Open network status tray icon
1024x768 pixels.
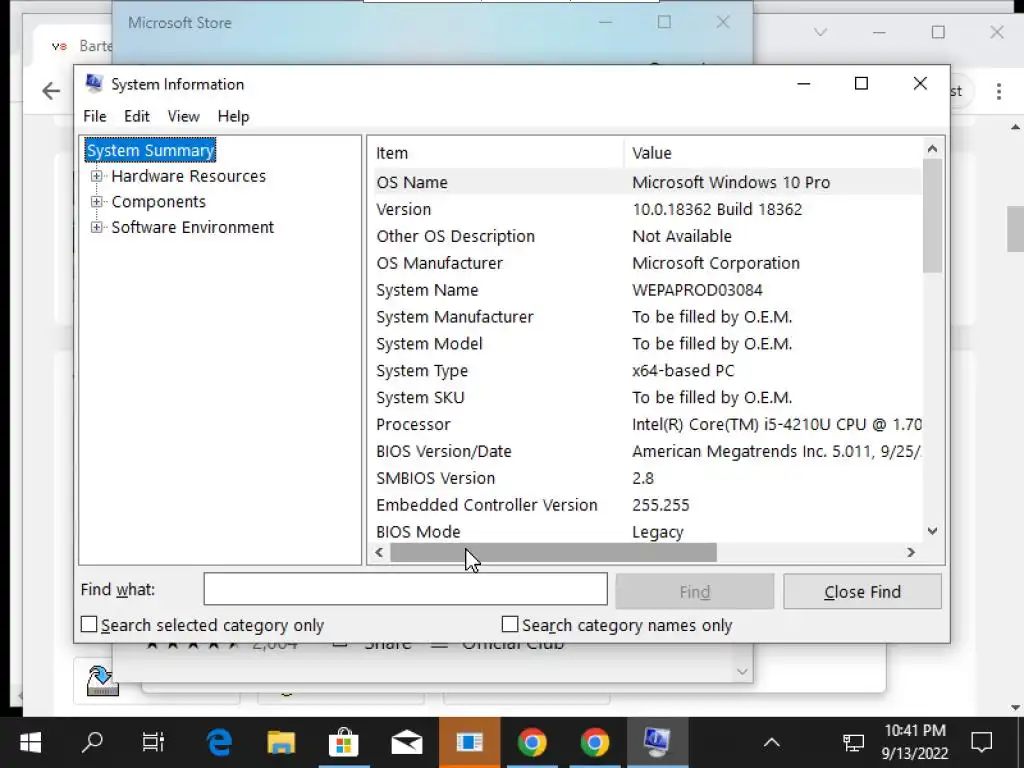coord(853,743)
